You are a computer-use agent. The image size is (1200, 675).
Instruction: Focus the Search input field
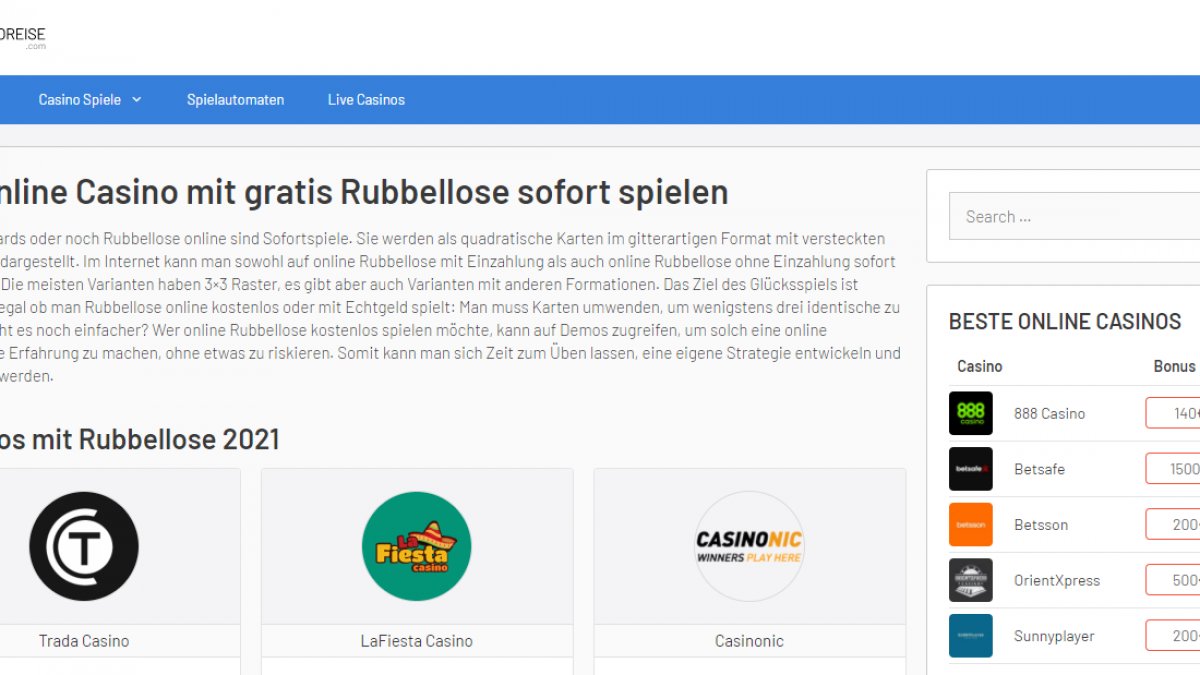1074,216
